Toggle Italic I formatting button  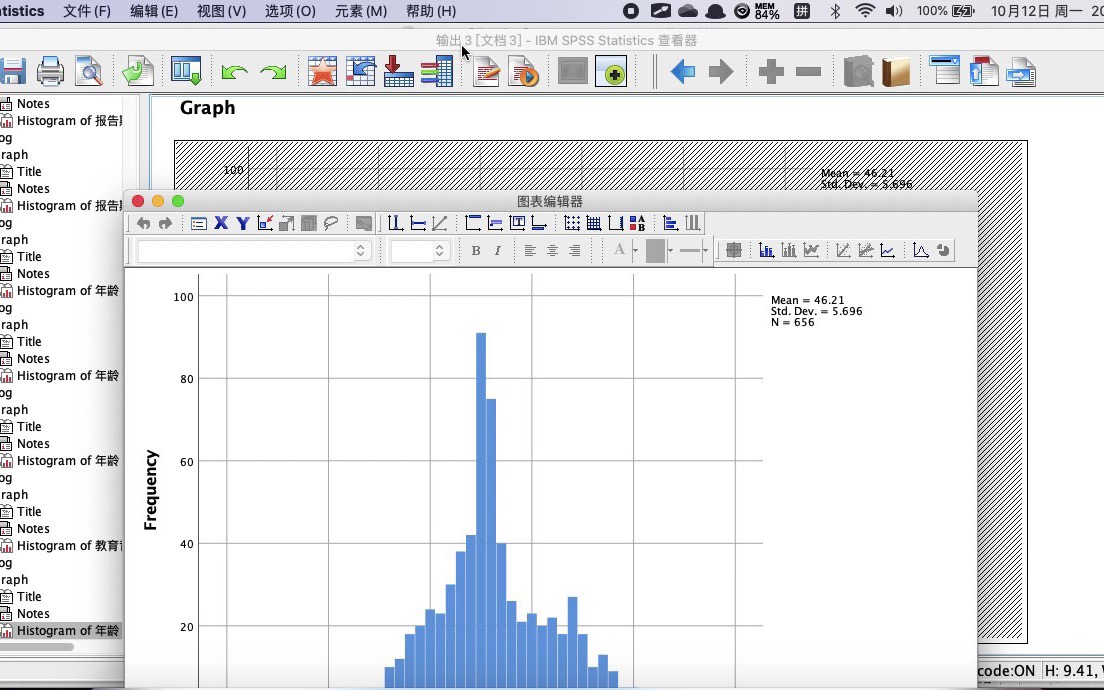click(x=498, y=251)
